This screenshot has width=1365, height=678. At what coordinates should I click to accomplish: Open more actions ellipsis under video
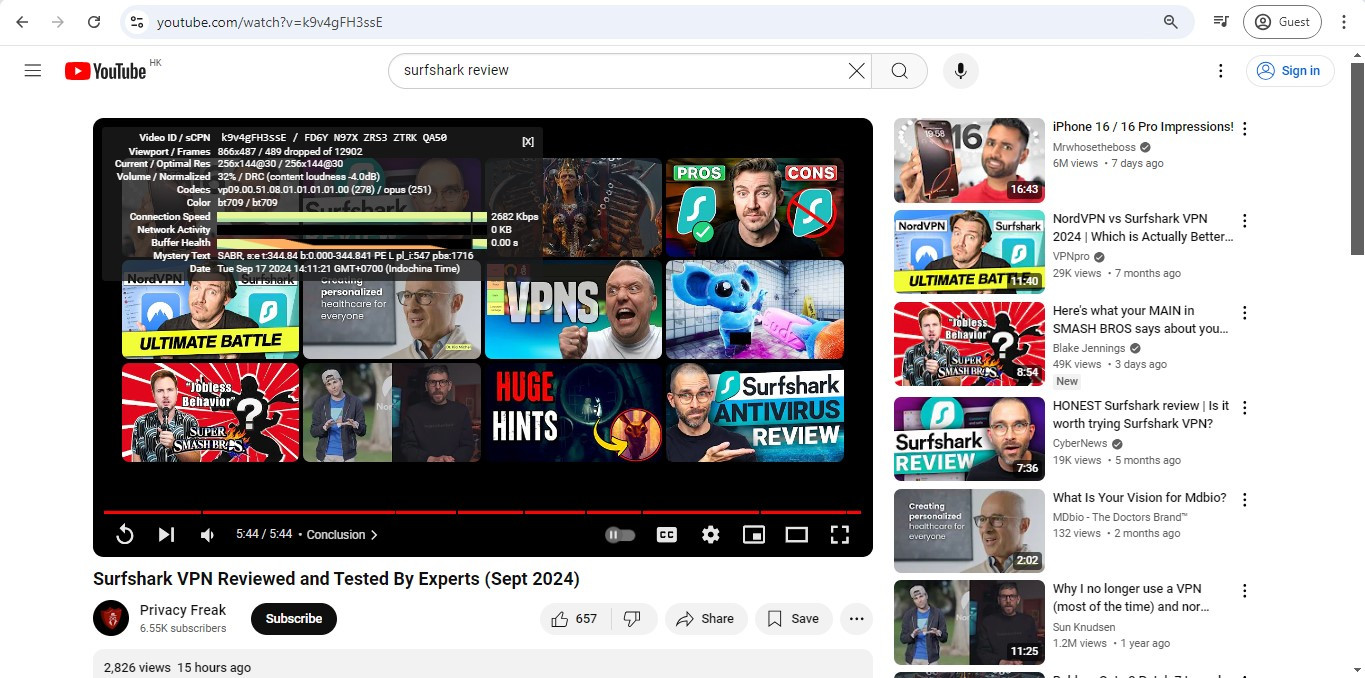point(856,619)
